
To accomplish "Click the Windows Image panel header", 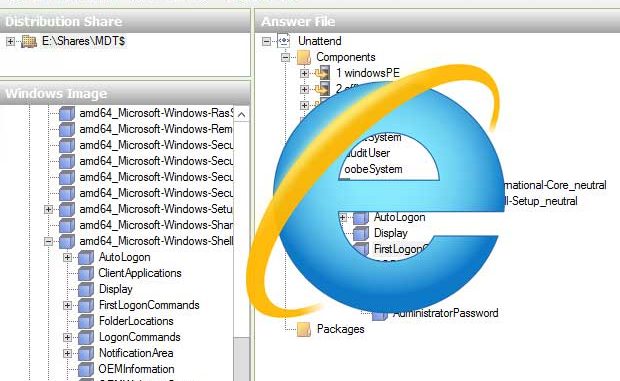I will click(x=125, y=93).
